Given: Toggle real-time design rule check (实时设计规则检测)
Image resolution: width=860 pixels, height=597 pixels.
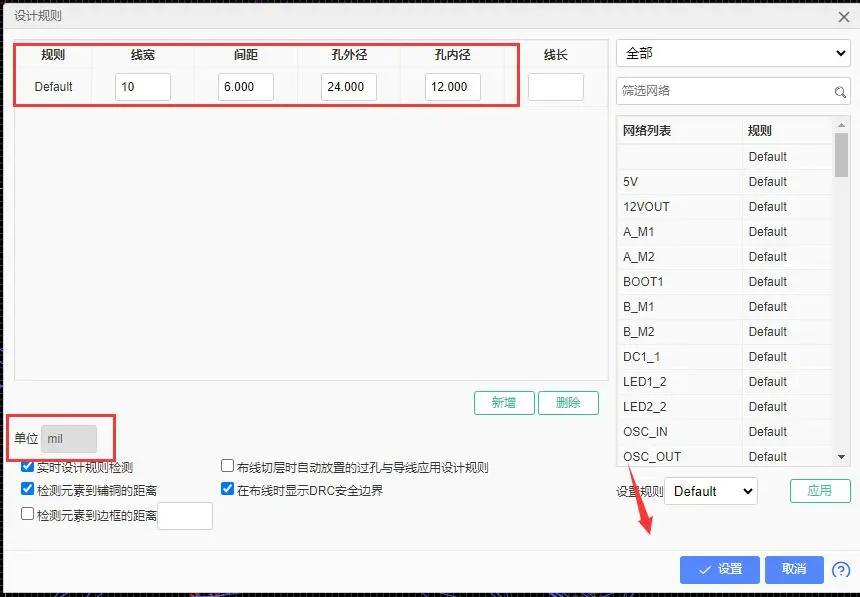Looking at the screenshot, I should [28, 467].
